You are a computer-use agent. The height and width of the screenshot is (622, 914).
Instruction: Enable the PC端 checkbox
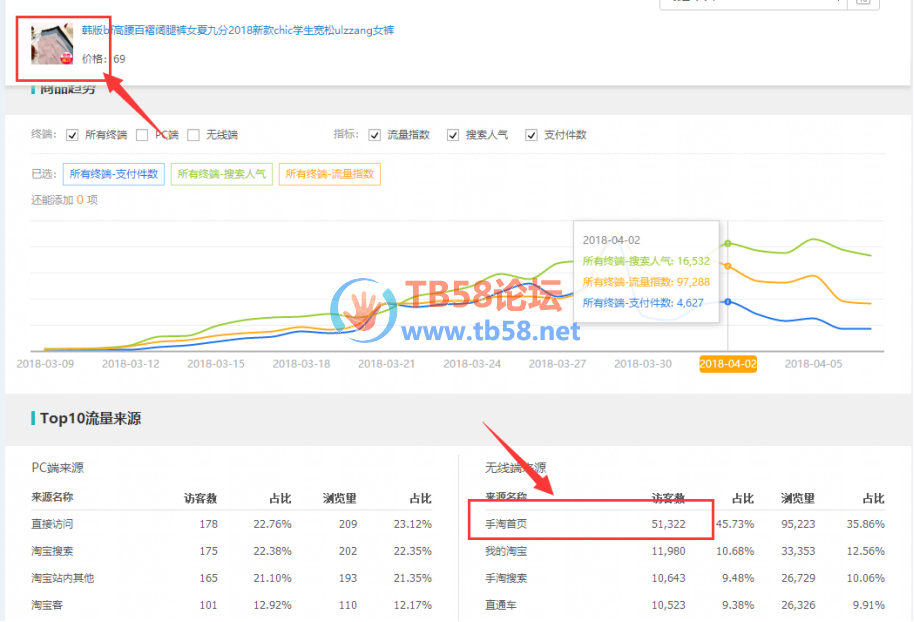[x=142, y=135]
